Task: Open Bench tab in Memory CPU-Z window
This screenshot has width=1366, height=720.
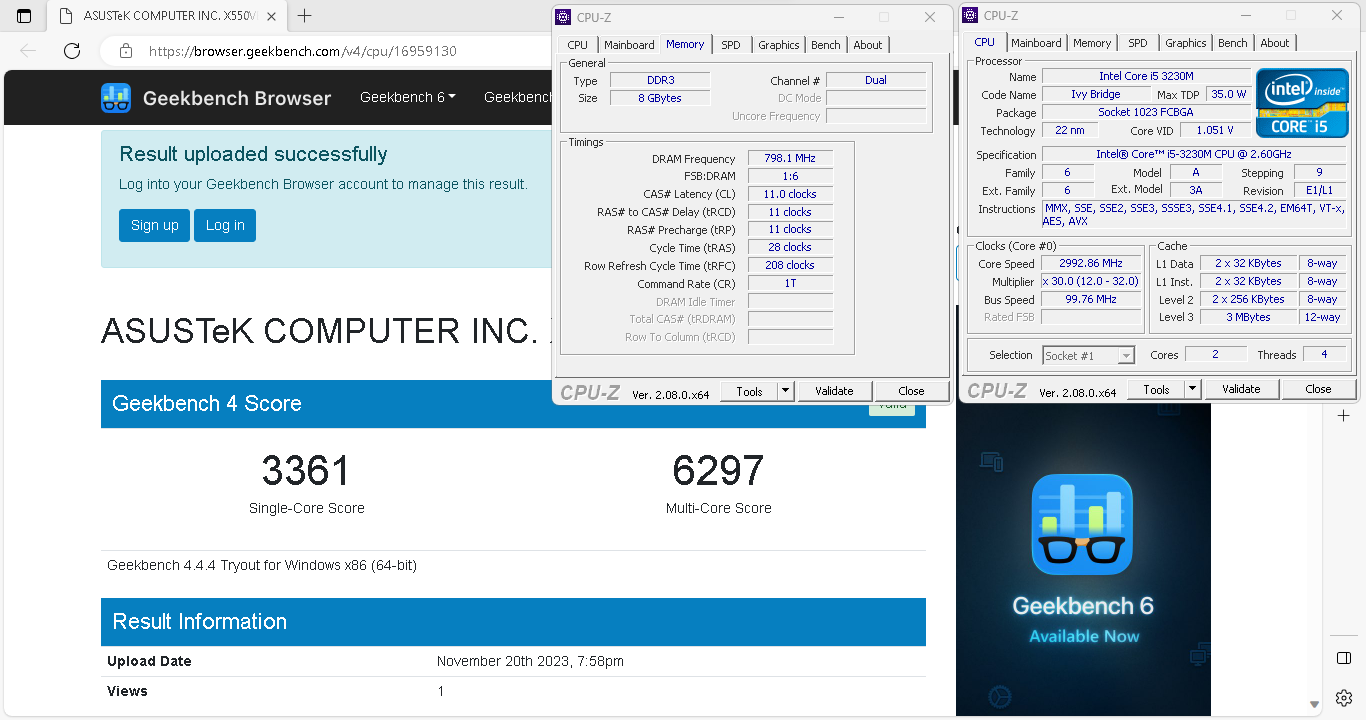Action: pos(826,45)
